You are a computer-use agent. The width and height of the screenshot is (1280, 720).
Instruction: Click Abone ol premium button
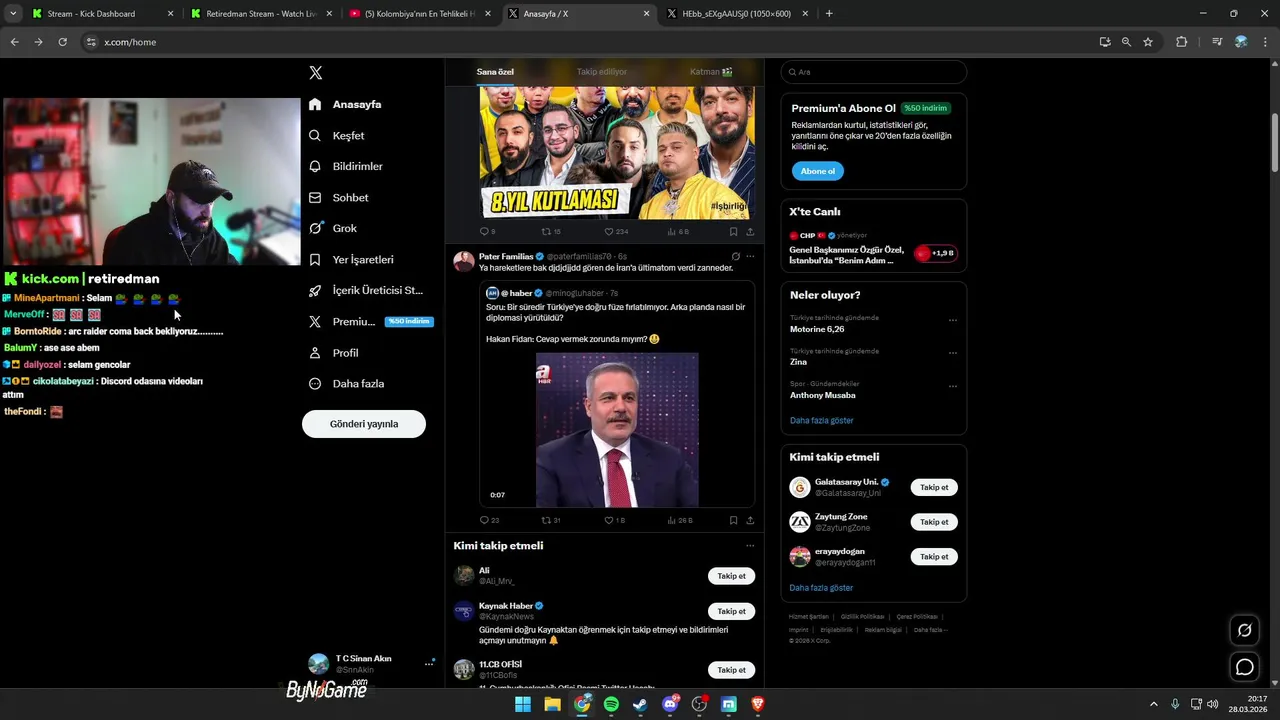tap(818, 171)
